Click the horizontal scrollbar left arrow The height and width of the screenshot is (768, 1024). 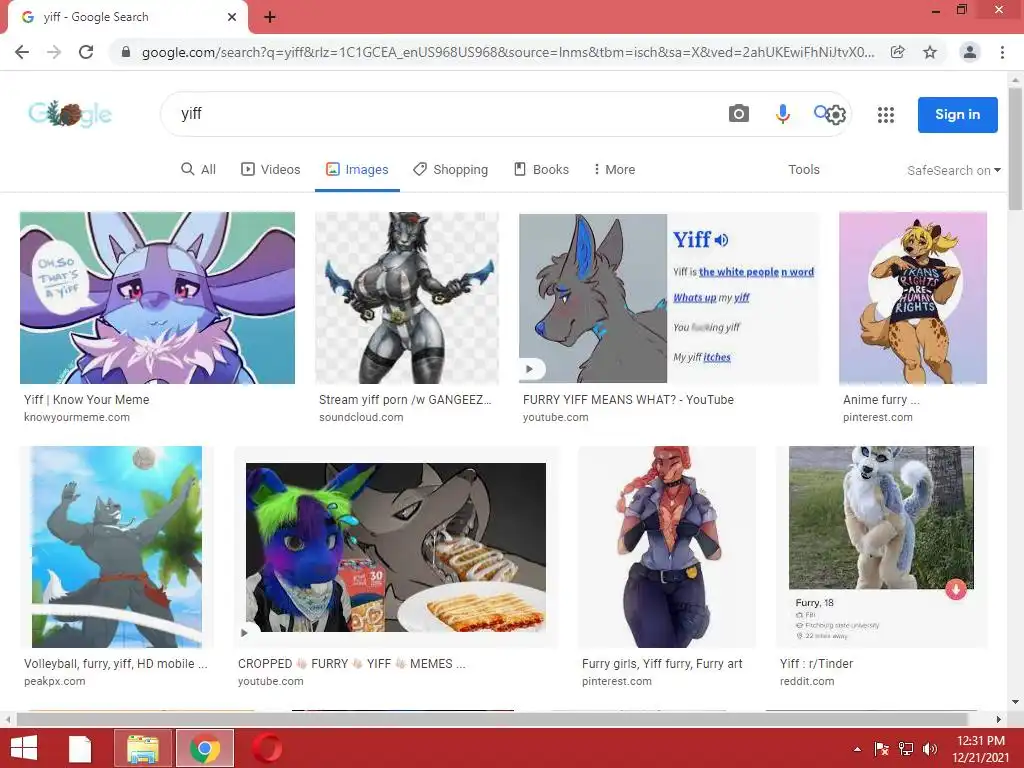coord(8,719)
